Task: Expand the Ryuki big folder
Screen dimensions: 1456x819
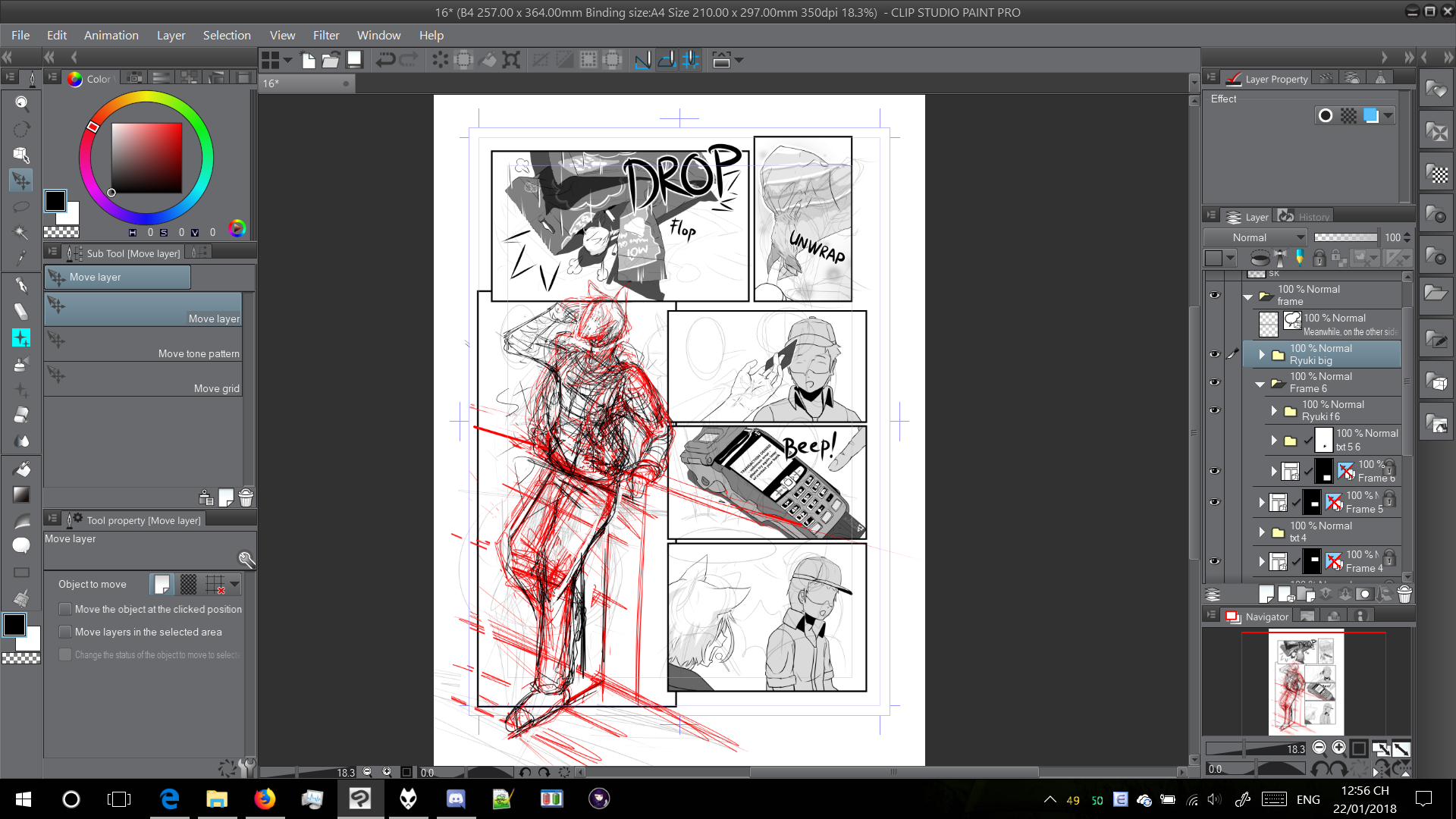Action: (1262, 354)
